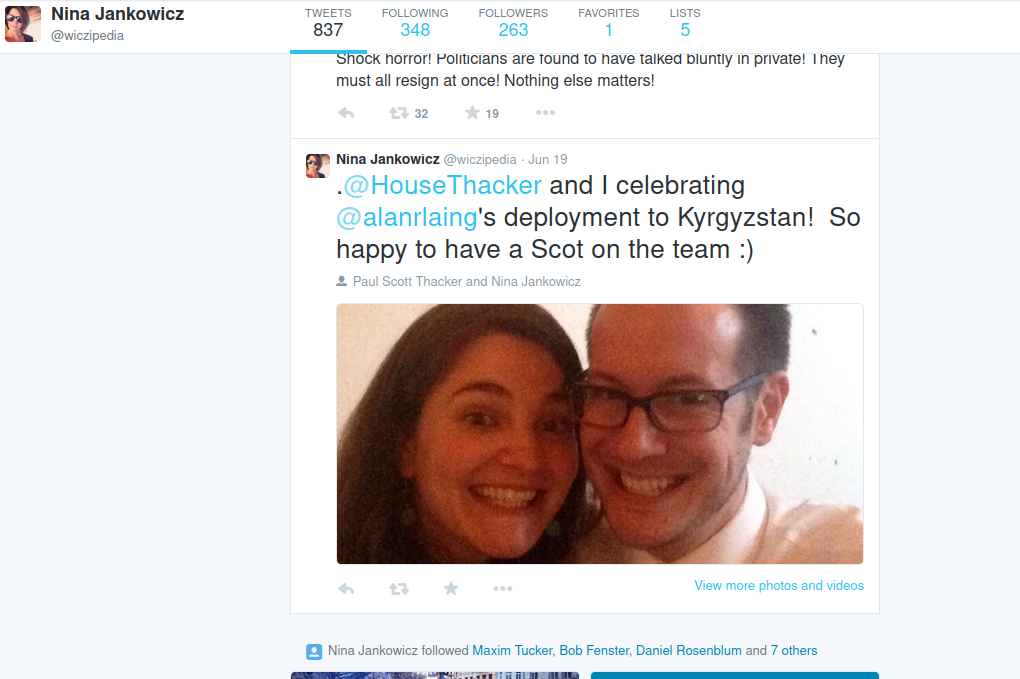The width and height of the screenshot is (1020, 679).
Task: Favorite the Kyrgyzstan deployment tweet
Action: (x=451, y=589)
